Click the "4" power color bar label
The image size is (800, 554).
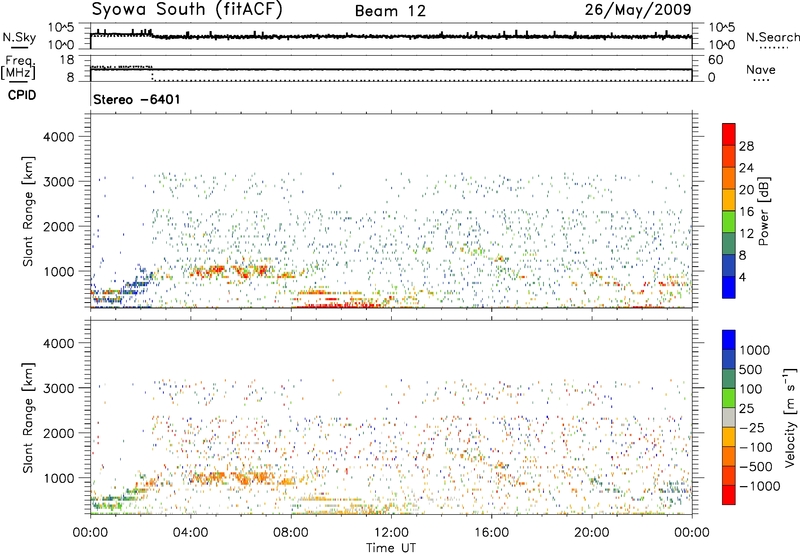click(742, 278)
